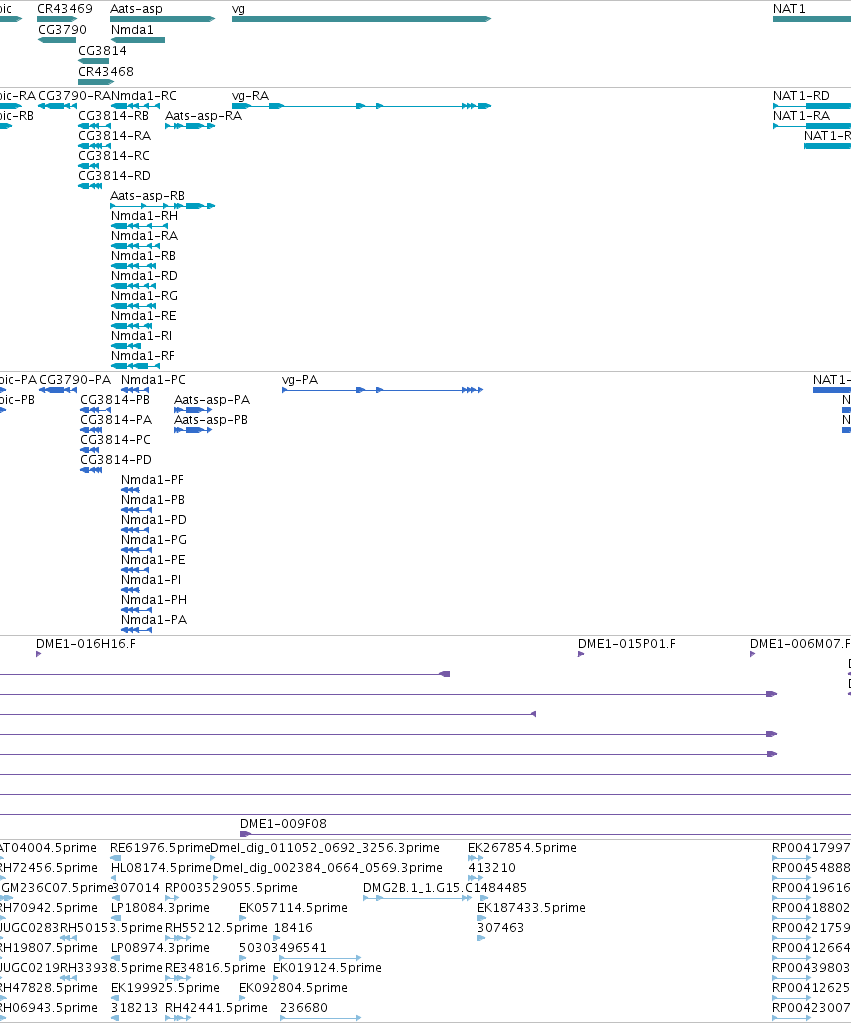The width and height of the screenshot is (851, 1023).
Task: Open the CG3814-RD transcript label
Action: tap(115, 176)
